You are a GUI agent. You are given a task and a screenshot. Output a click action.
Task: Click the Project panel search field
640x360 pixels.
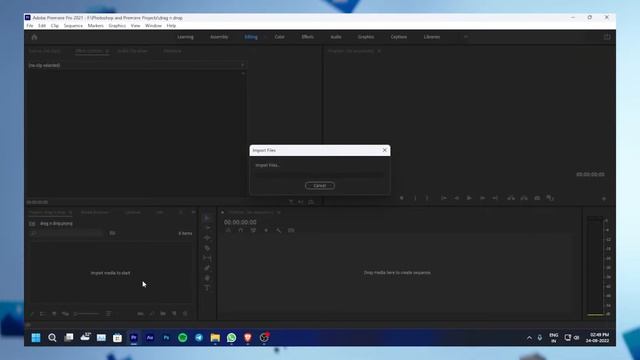point(67,233)
